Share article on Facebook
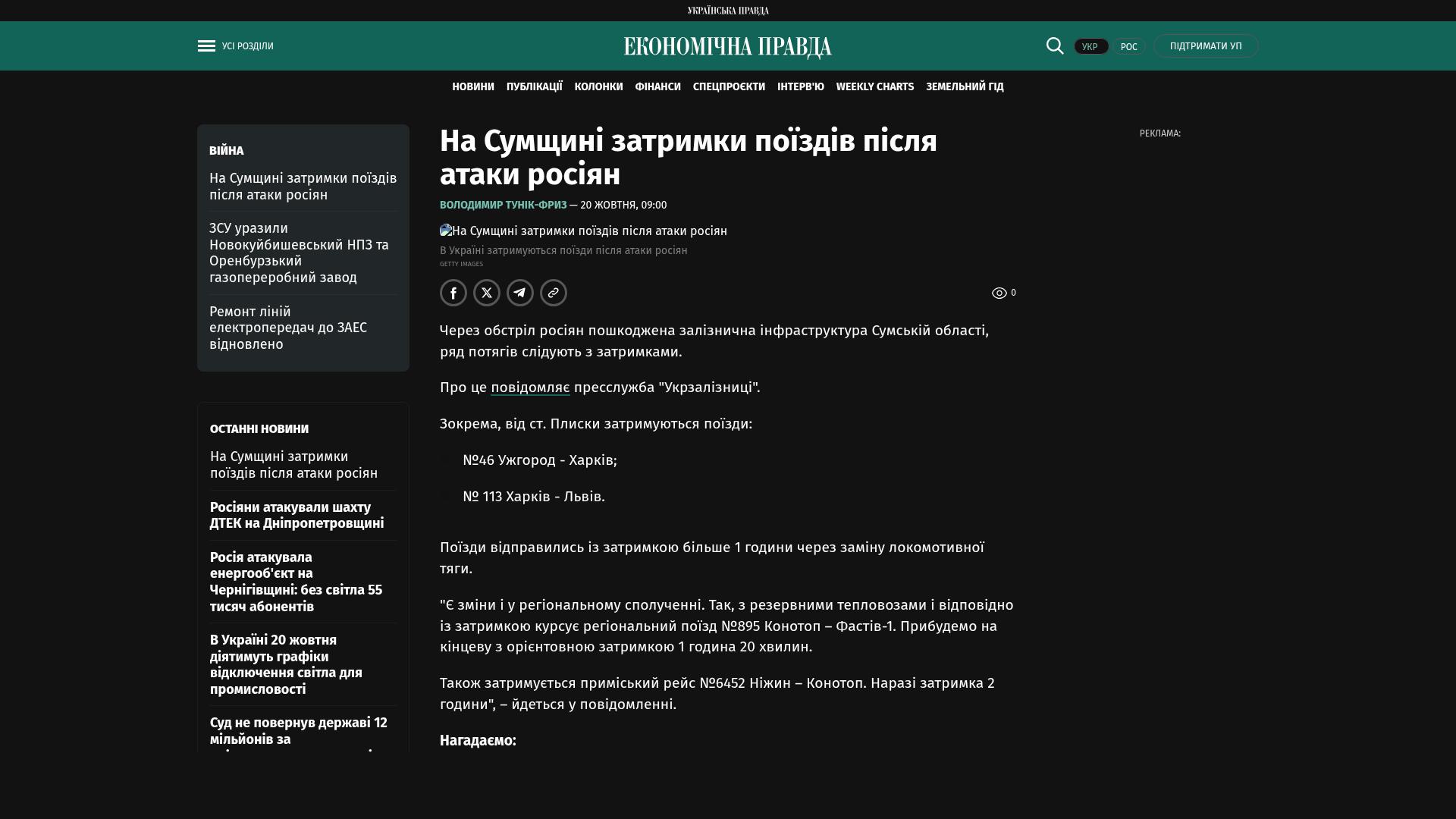1456x819 pixels. pos(453,293)
